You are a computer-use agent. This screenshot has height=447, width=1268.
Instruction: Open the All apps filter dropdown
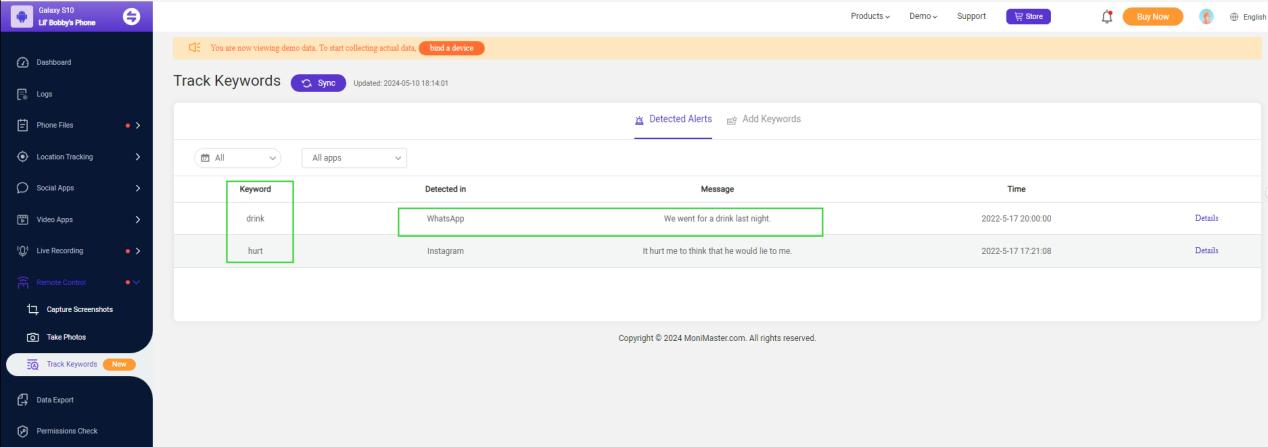[x=355, y=158]
